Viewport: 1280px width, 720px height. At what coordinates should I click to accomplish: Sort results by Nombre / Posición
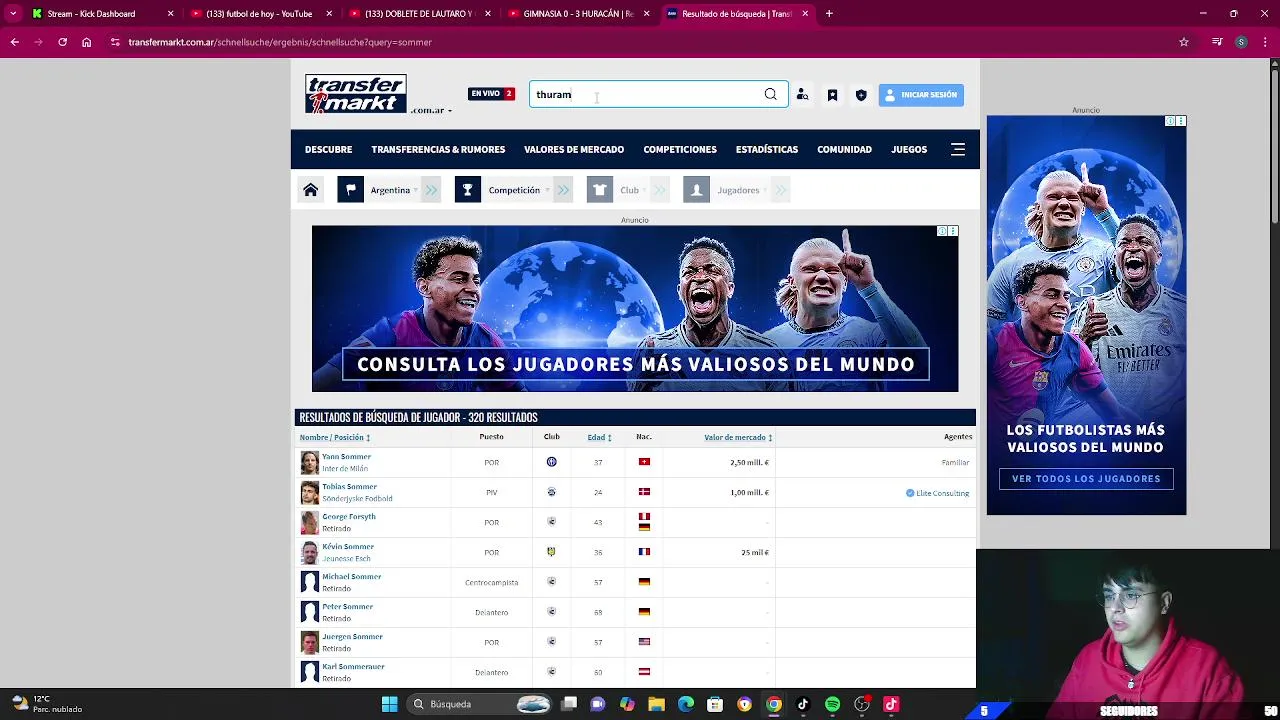tap(335, 437)
